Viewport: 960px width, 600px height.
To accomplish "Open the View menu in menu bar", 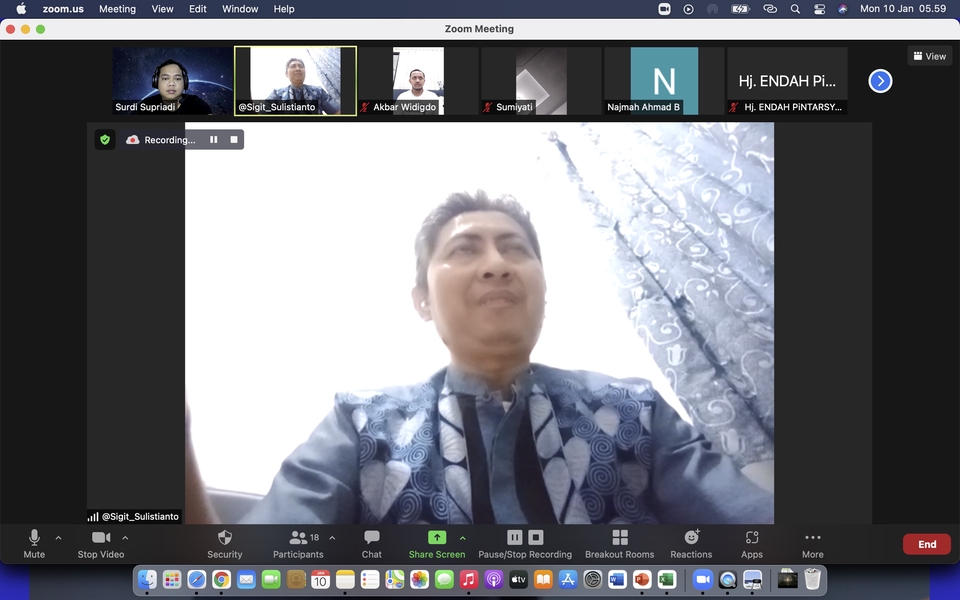I will click(x=162, y=9).
